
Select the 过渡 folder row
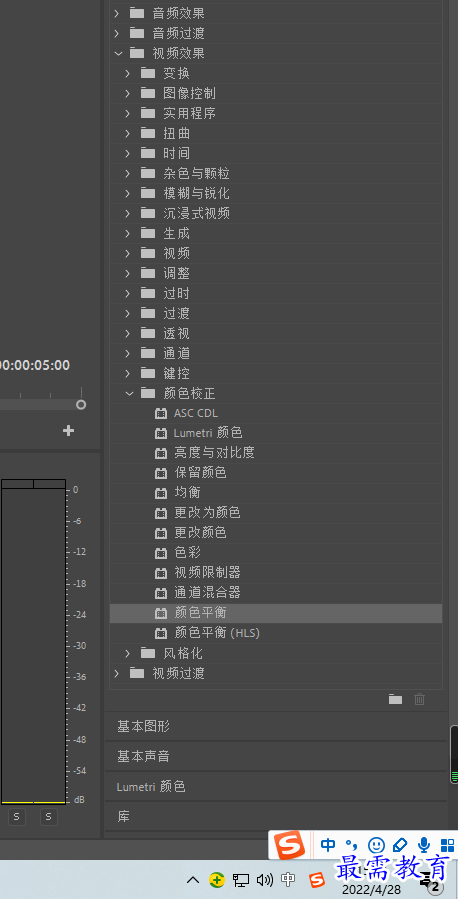(x=276, y=314)
